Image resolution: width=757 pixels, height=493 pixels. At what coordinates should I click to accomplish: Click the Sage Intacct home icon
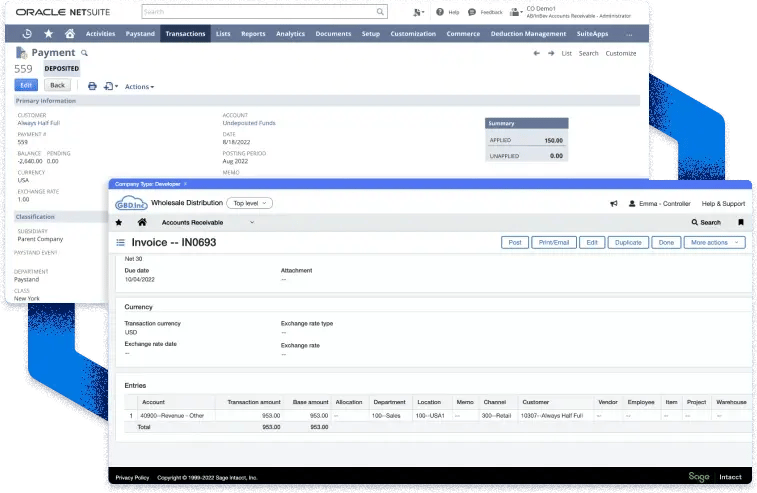click(142, 222)
